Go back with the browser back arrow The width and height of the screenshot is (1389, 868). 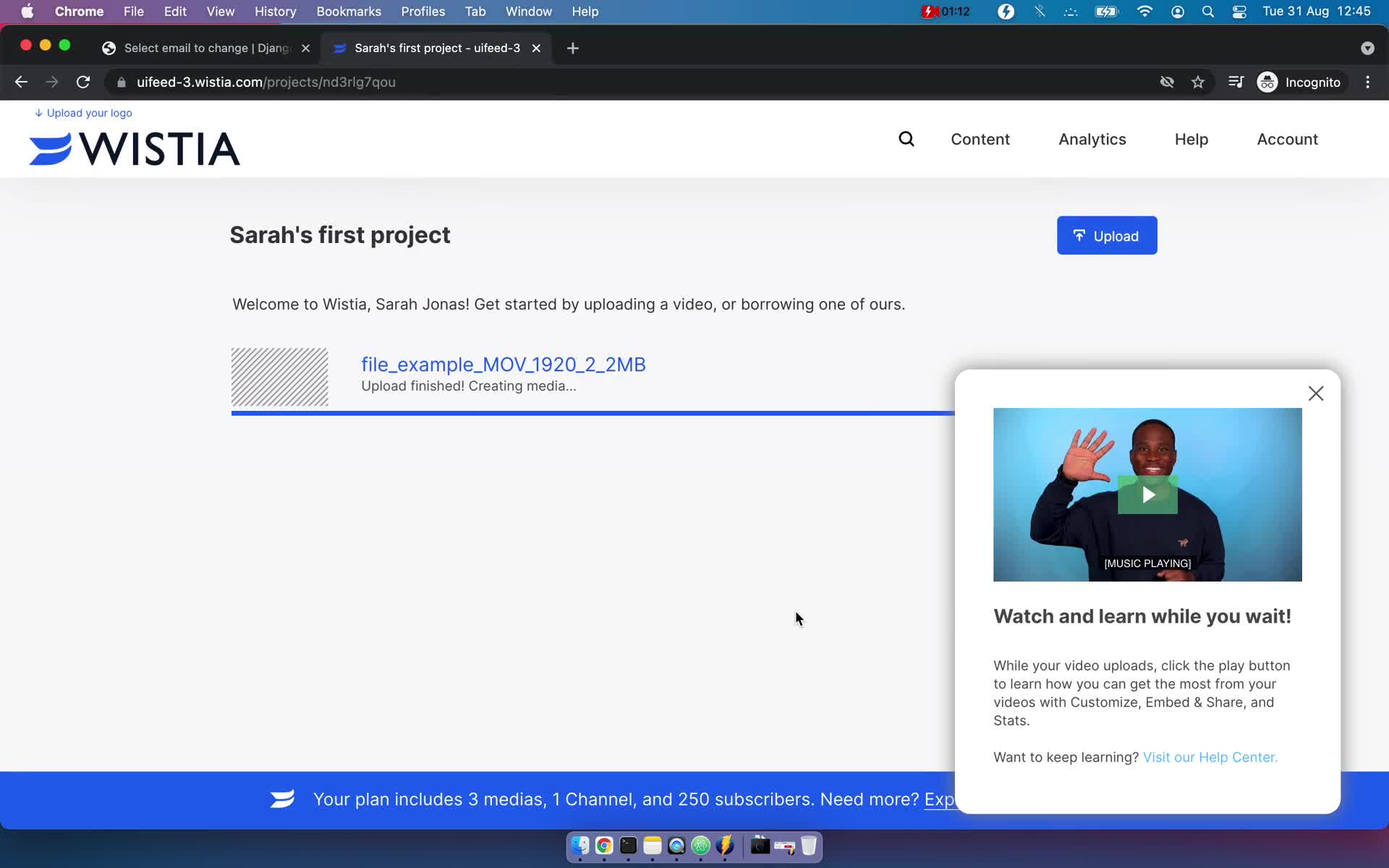[21, 82]
